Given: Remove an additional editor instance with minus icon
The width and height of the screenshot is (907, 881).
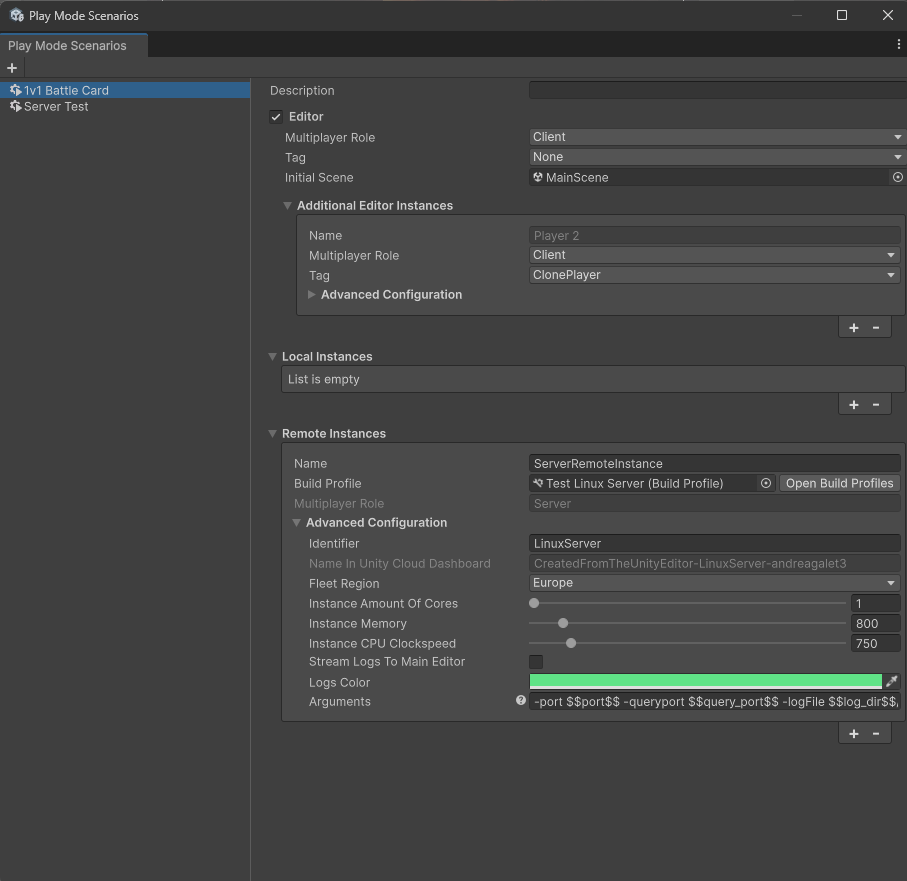Looking at the screenshot, I should tap(877, 327).
